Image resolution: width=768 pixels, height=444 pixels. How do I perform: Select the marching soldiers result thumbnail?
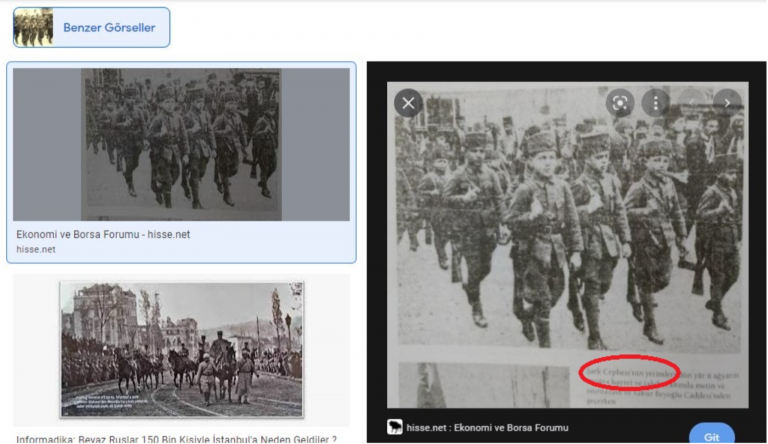click(x=181, y=144)
